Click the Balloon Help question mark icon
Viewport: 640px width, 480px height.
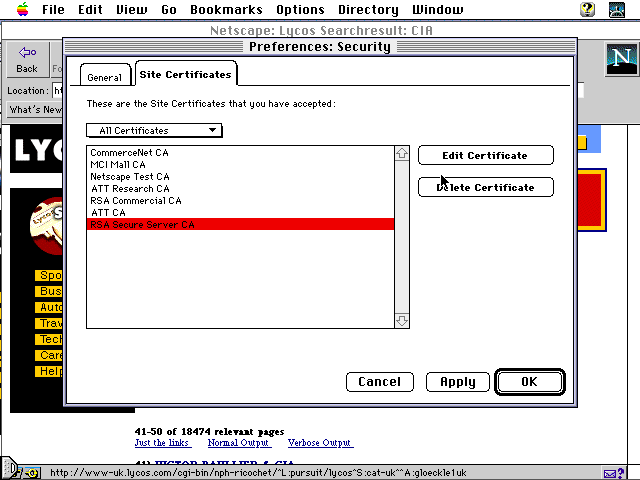click(x=587, y=9)
